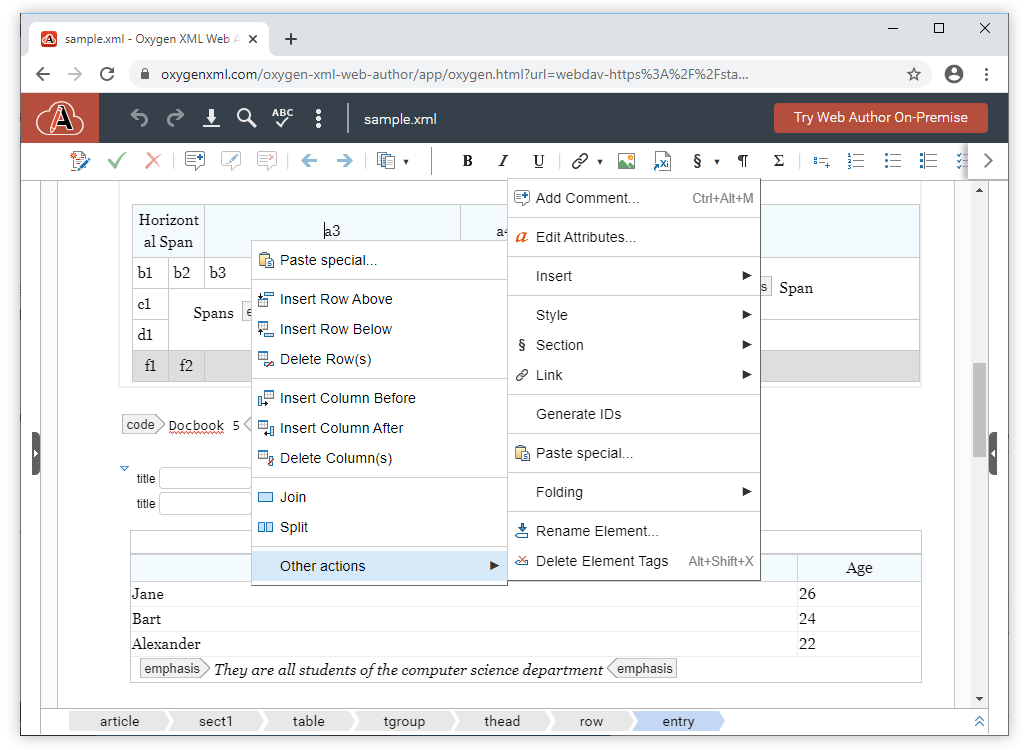Viewport: 1030px width, 750px height.
Task: Go to the previous change marker
Action: pyautogui.click(x=309, y=161)
